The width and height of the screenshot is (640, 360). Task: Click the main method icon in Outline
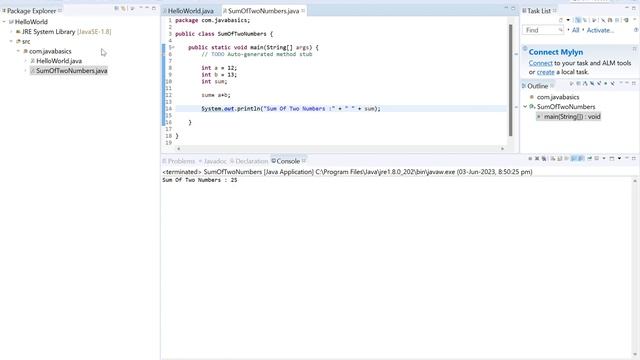[539, 117]
